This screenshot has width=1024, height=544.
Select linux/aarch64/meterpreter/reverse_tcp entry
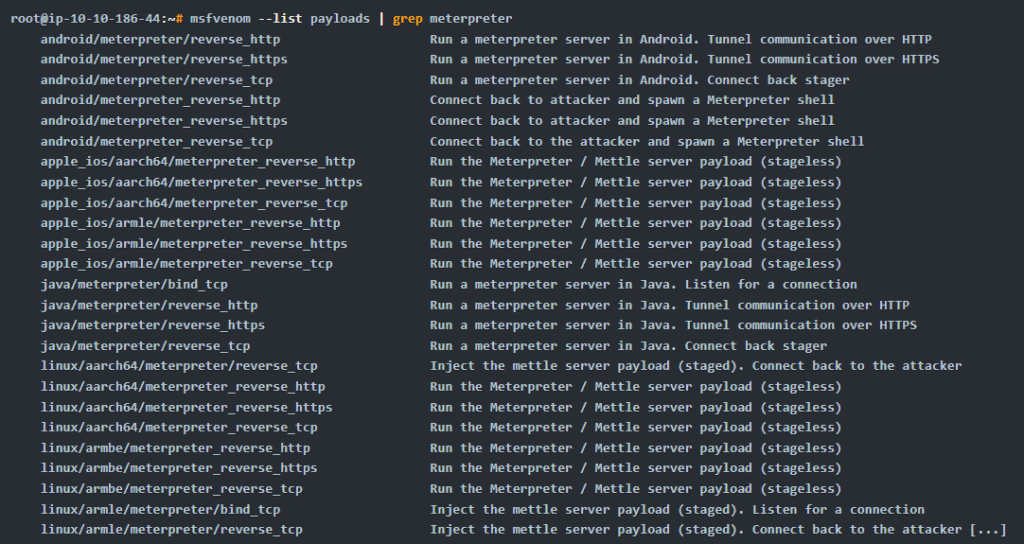click(x=179, y=366)
